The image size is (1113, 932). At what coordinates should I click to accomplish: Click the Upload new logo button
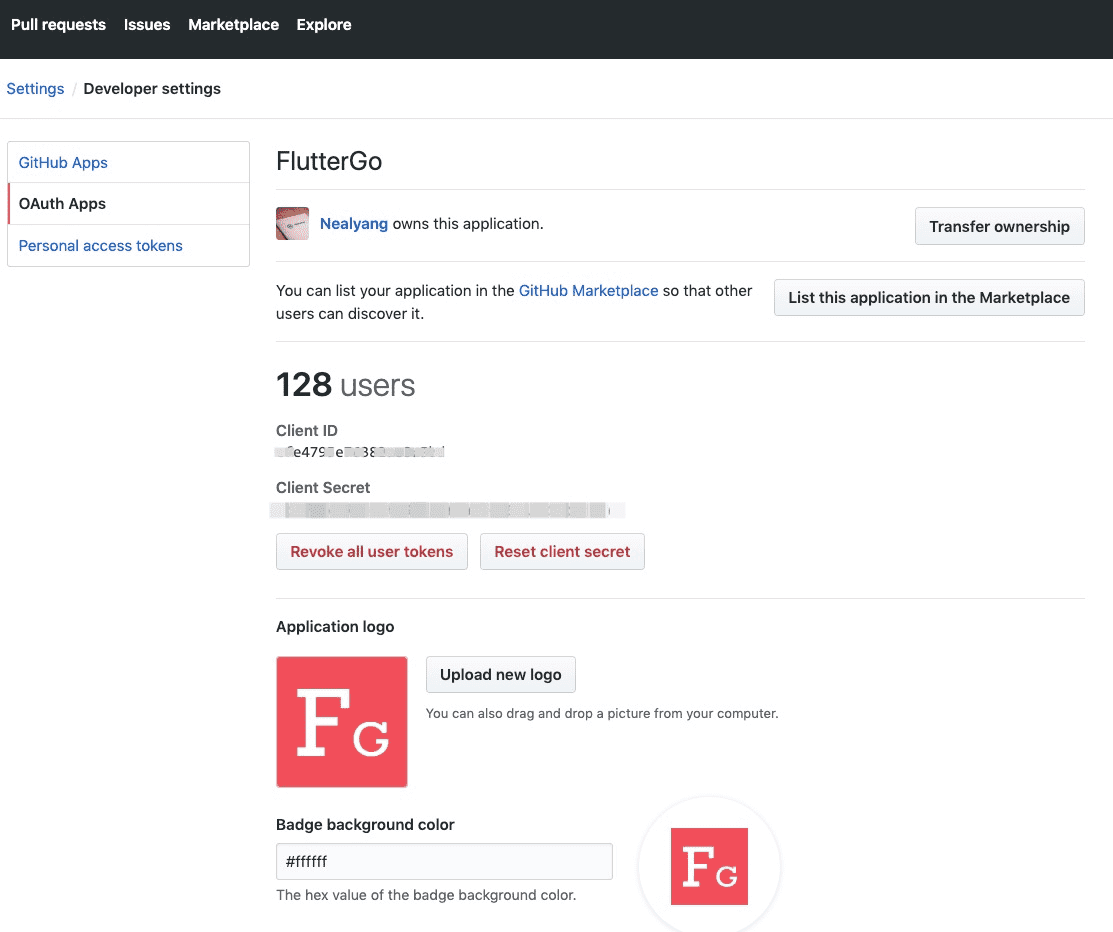501,675
